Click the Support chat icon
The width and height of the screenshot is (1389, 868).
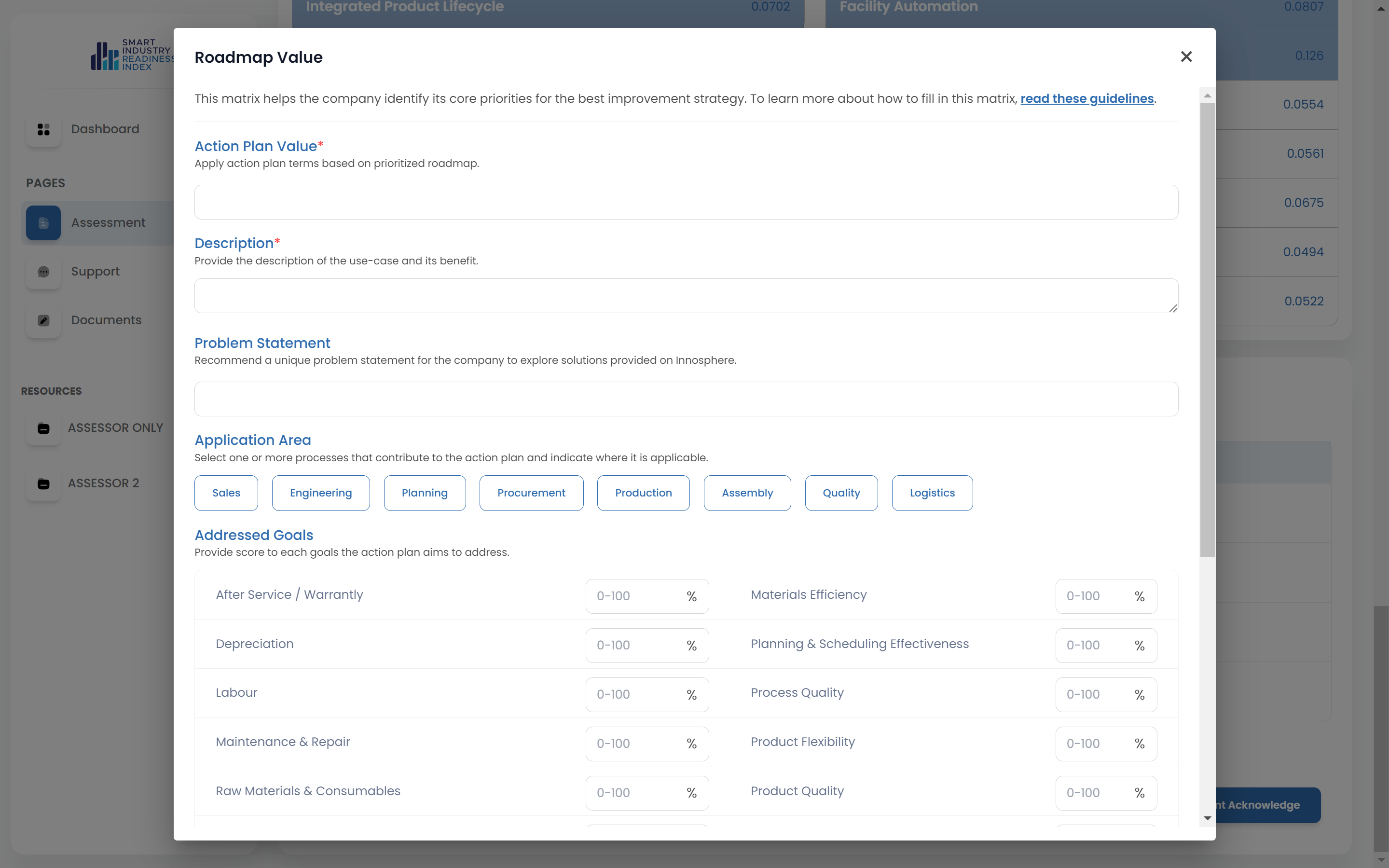[x=43, y=272]
